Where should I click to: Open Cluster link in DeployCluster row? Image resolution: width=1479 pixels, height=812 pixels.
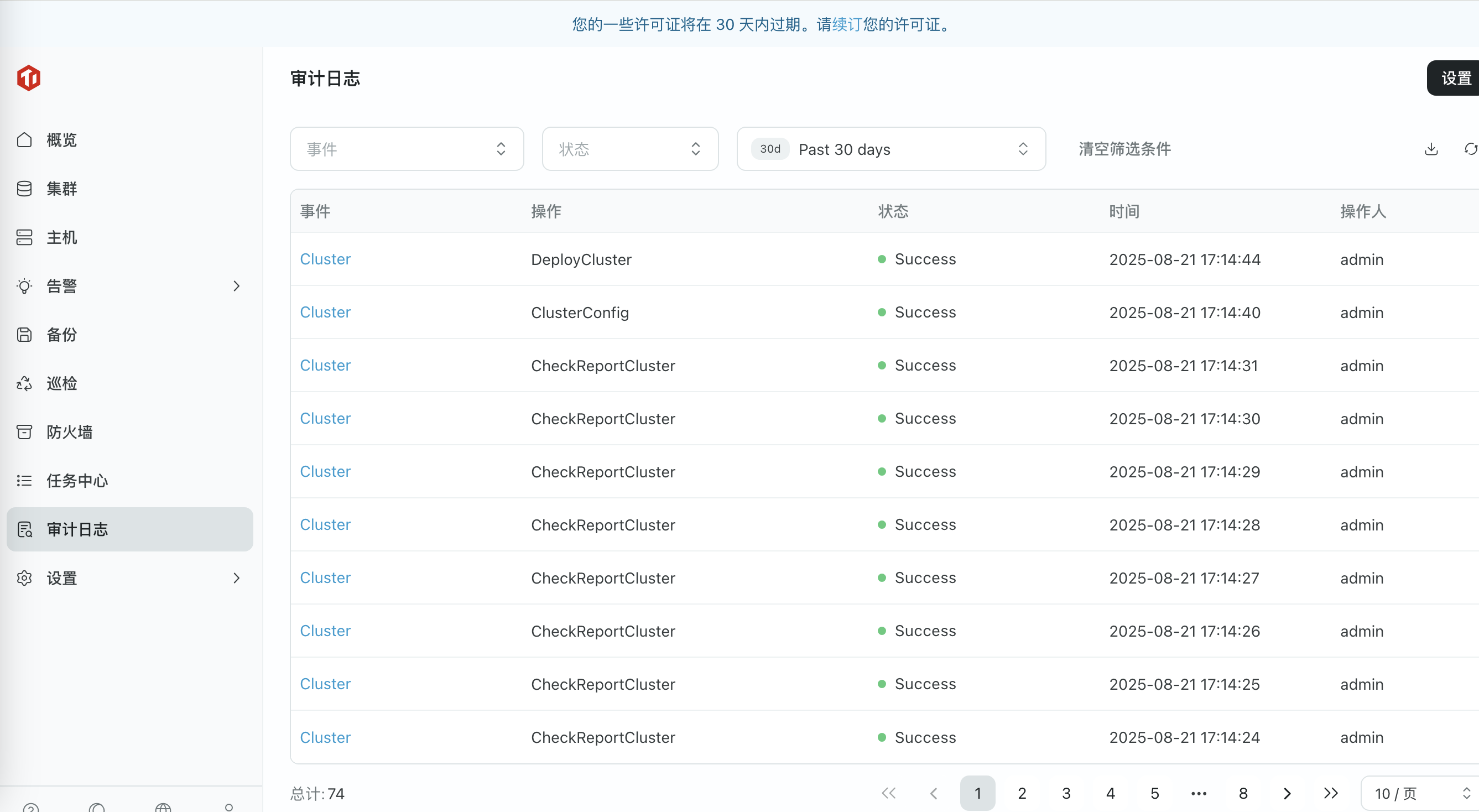[x=325, y=259]
